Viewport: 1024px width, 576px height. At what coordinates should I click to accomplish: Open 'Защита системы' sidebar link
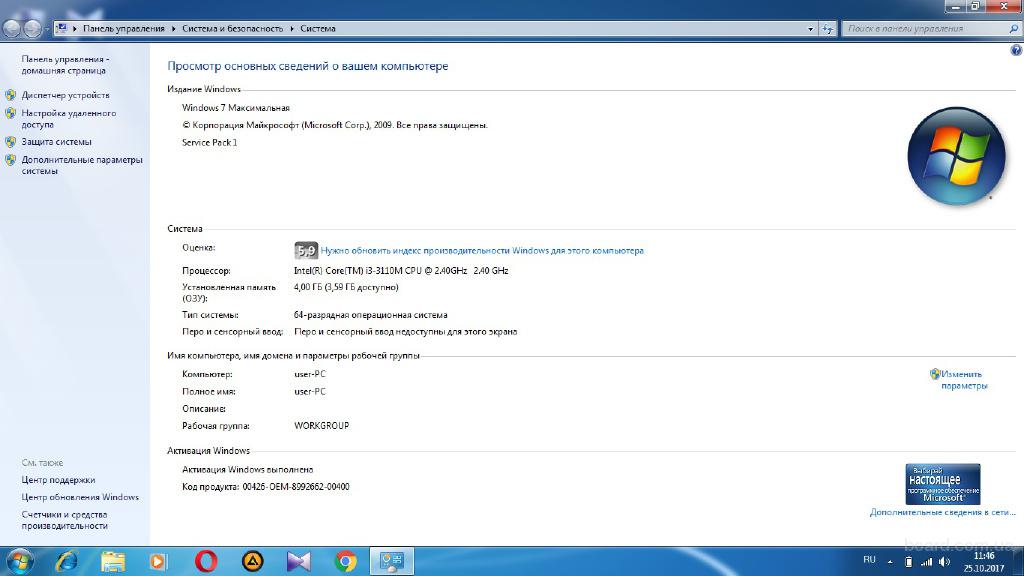tap(56, 141)
